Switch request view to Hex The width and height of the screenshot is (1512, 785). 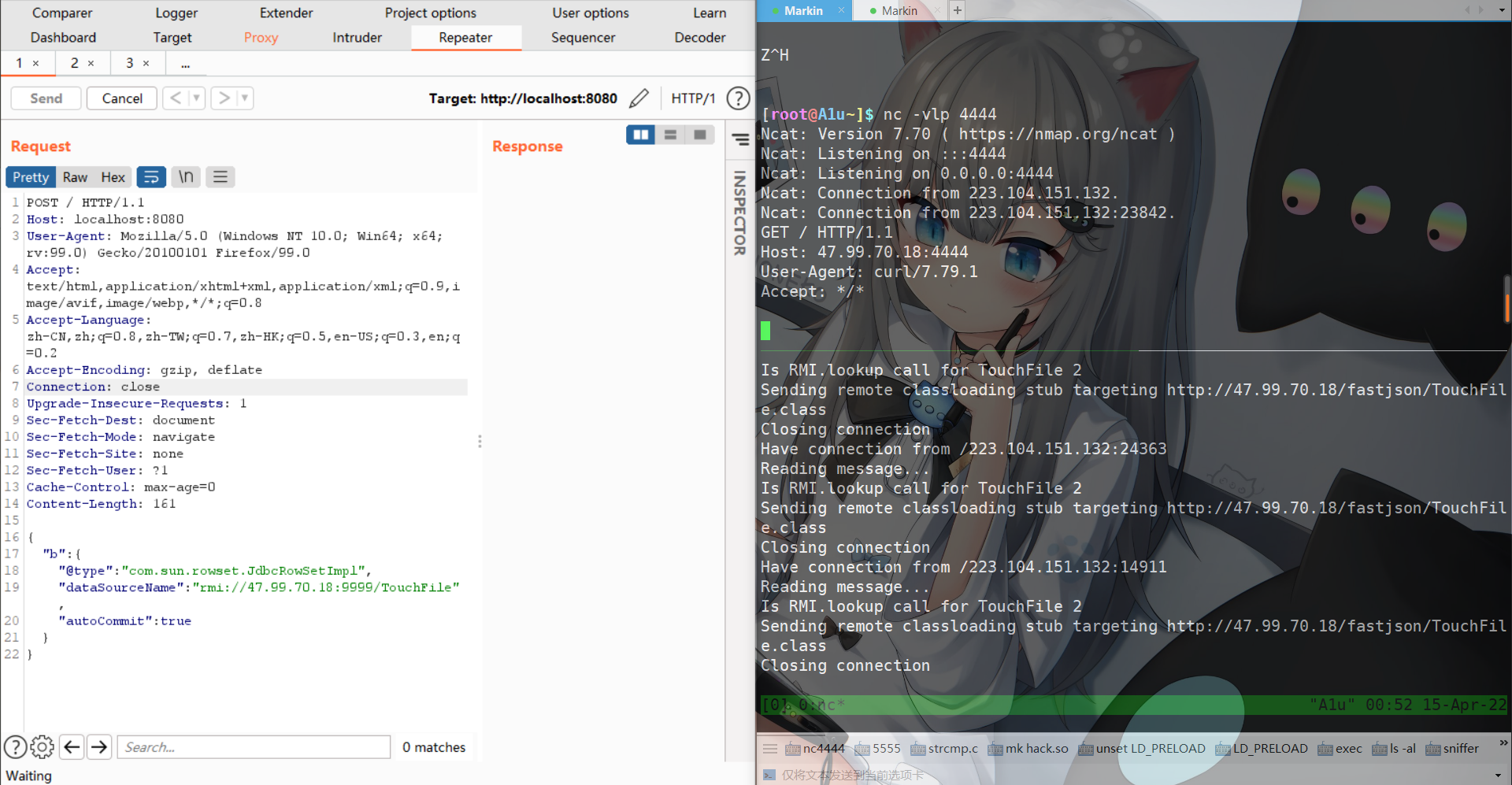[x=113, y=177]
